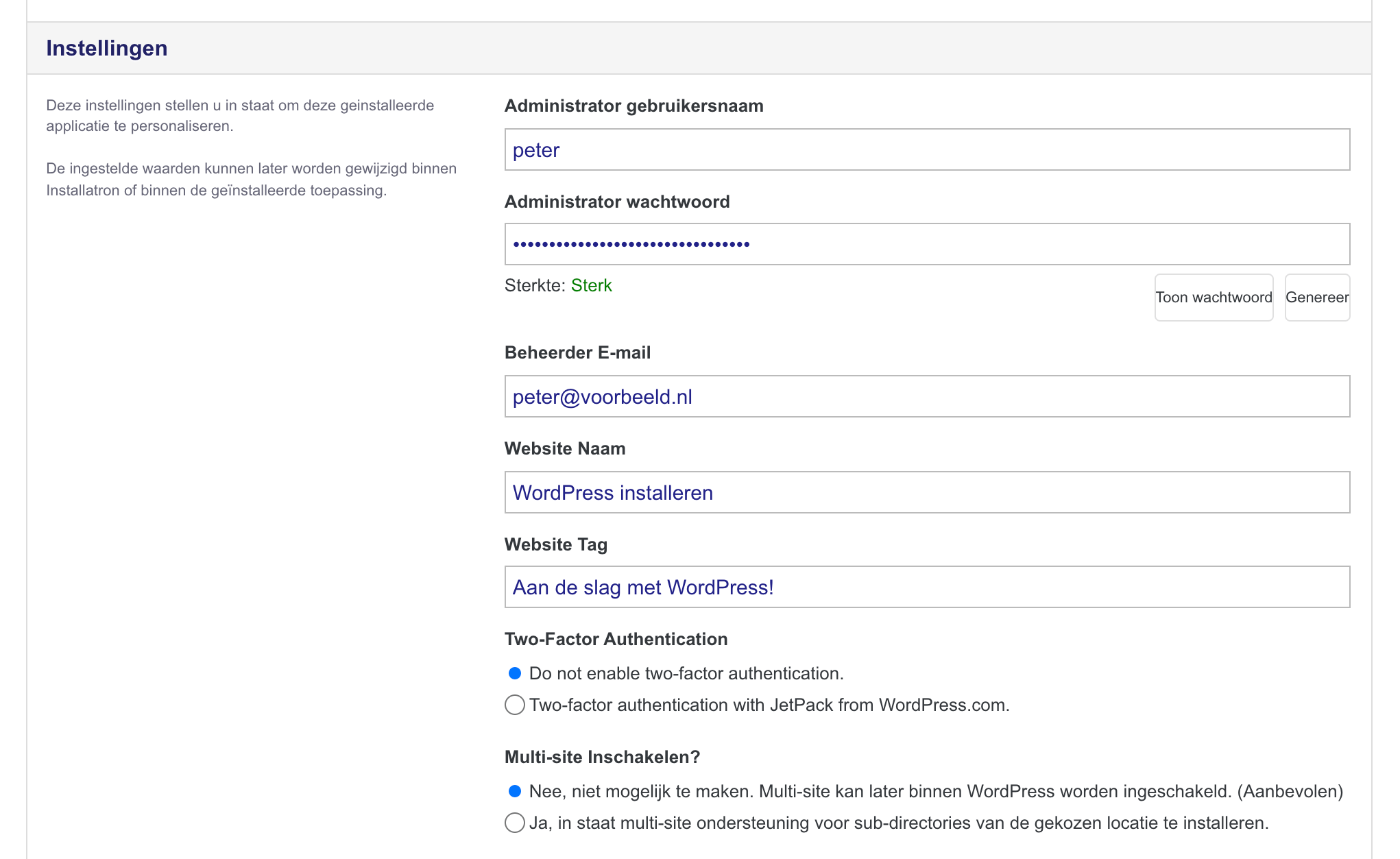This screenshot has height=859, width=1400.
Task: Choose Ja multi-site sub-directories option
Action: 515,823
